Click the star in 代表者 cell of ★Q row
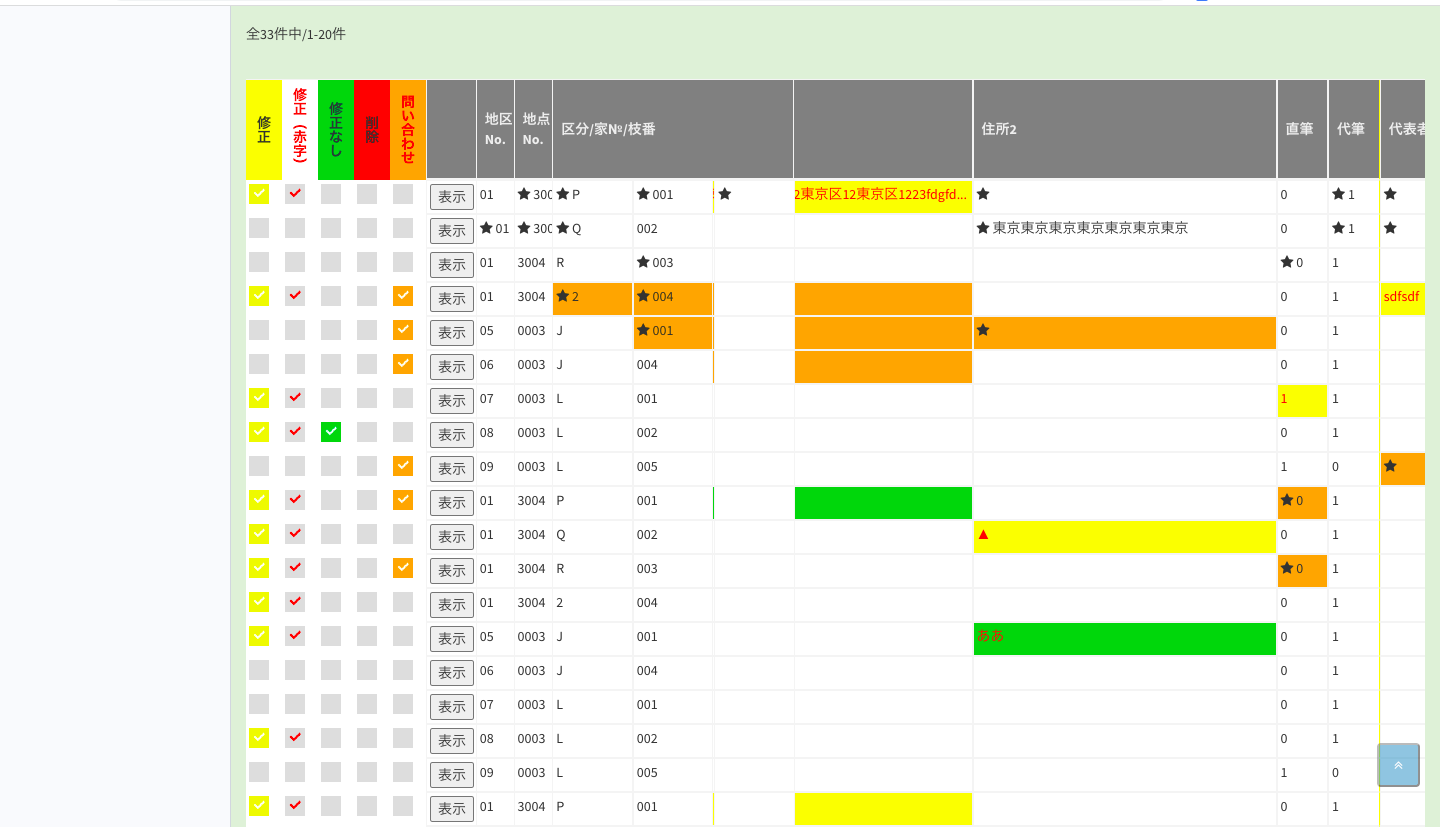Image resolution: width=1440 pixels, height=827 pixels. pyautogui.click(x=1390, y=228)
